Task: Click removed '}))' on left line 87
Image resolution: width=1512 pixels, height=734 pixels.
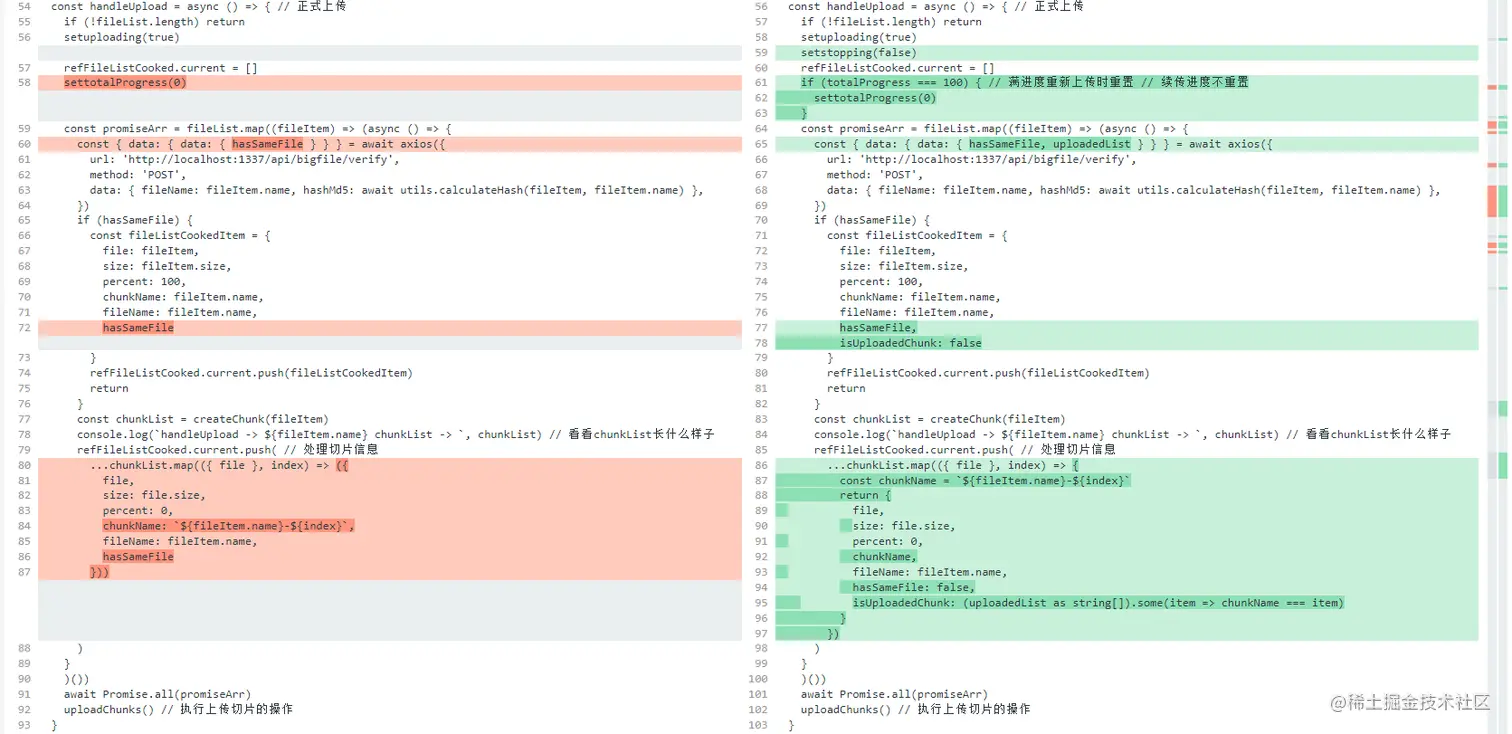Action: pos(99,572)
